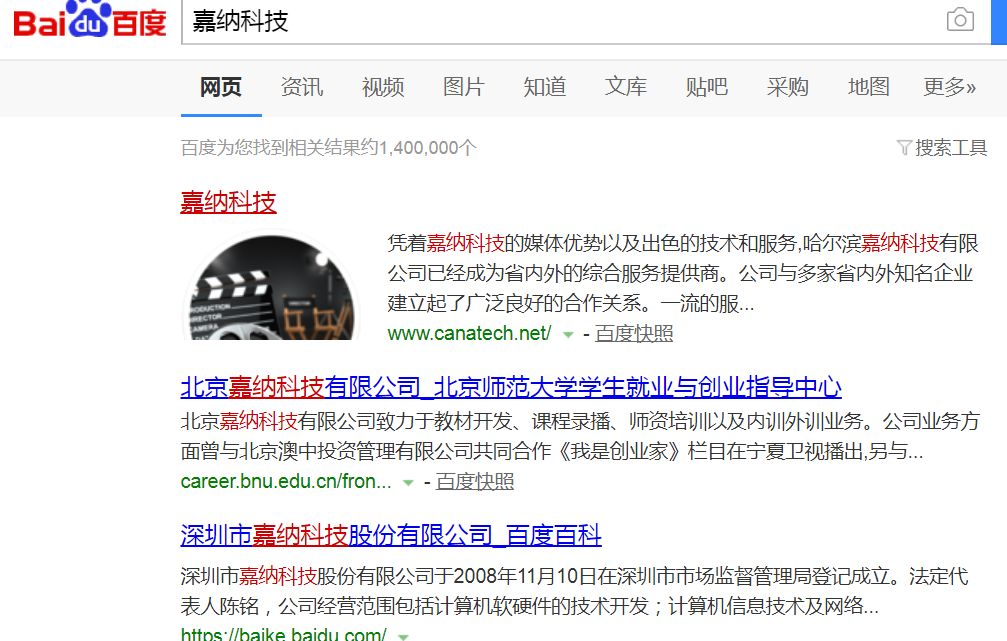Switch to the 视频 tab

383,87
